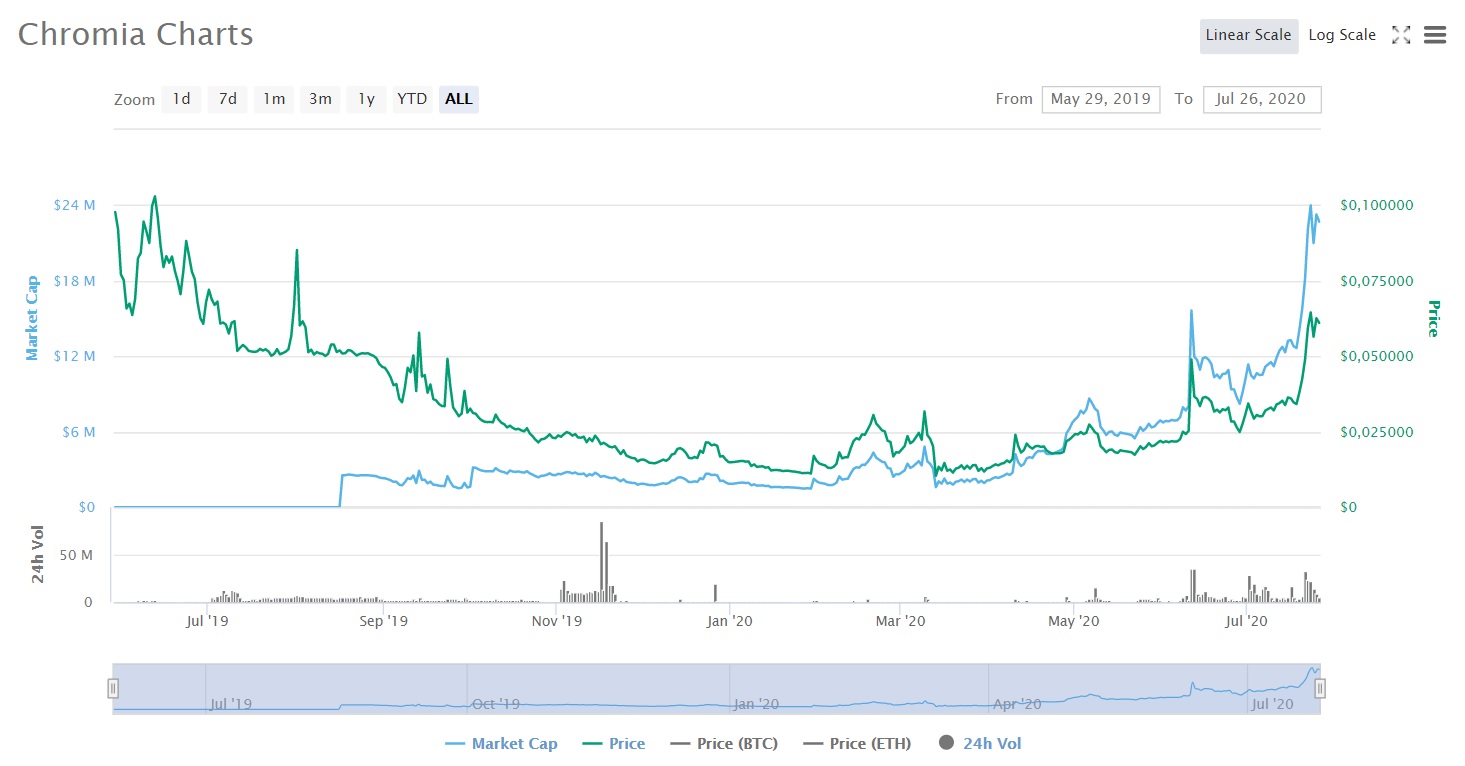Click the navigator timeline at Apr '20
Viewport: 1465px width, 766px height.
pyautogui.click(x=1018, y=704)
